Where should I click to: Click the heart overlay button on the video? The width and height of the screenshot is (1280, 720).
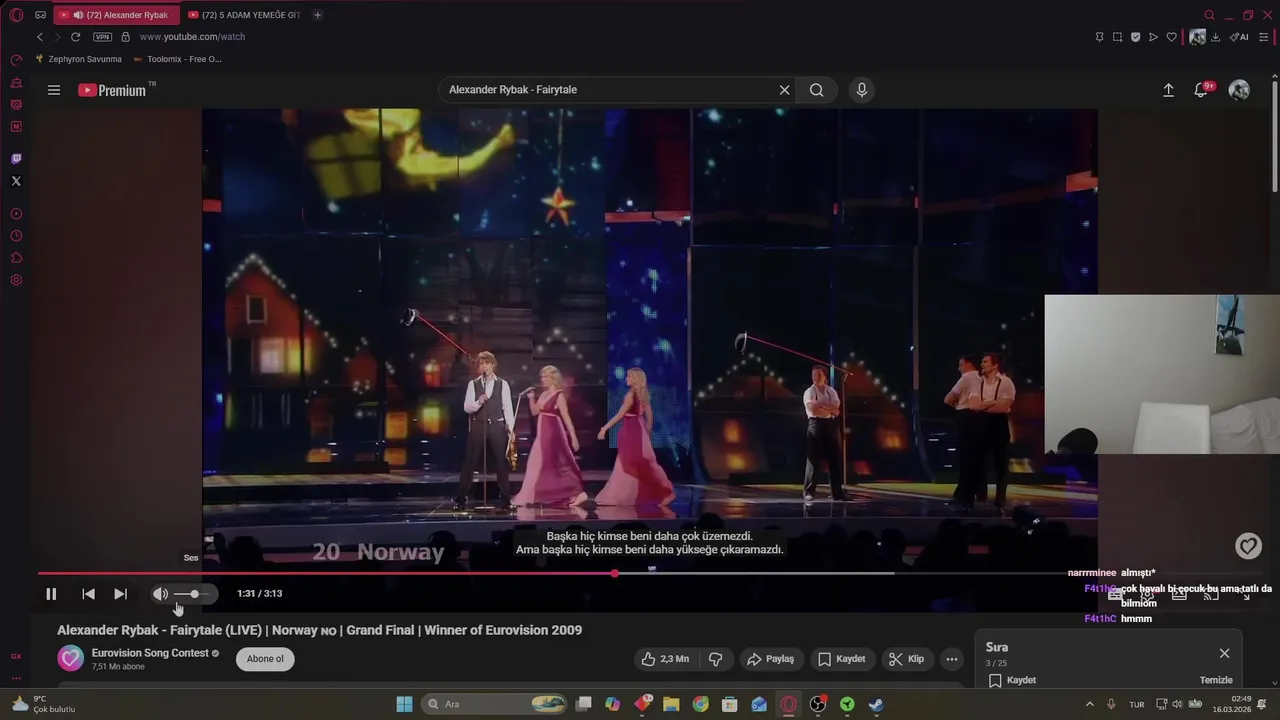1248,546
